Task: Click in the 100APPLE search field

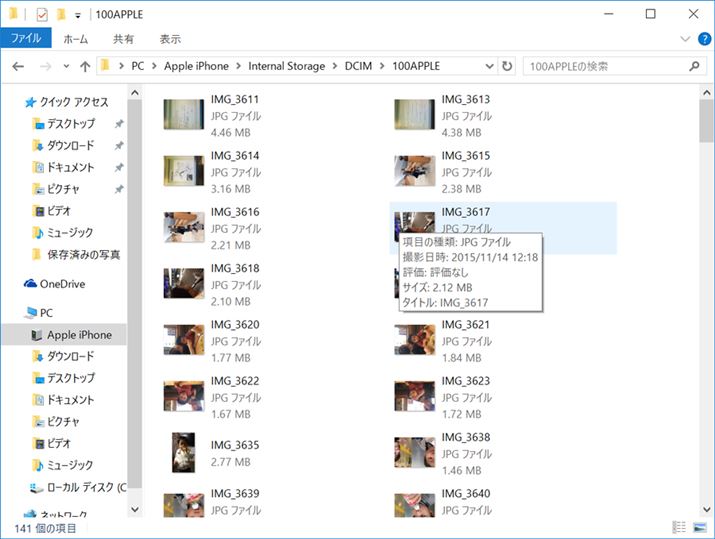Action: [600, 66]
